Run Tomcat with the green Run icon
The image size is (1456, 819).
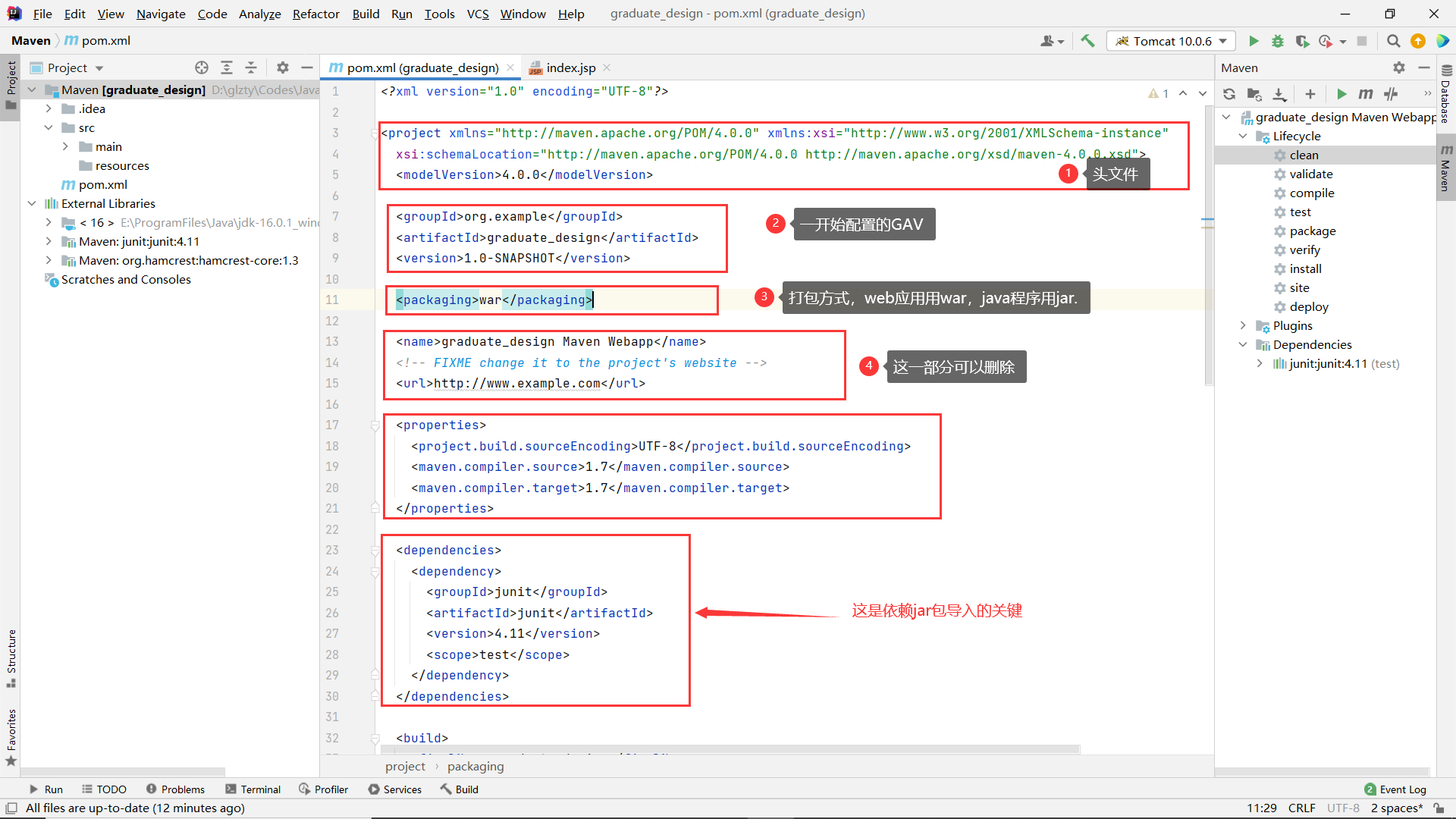(1254, 41)
